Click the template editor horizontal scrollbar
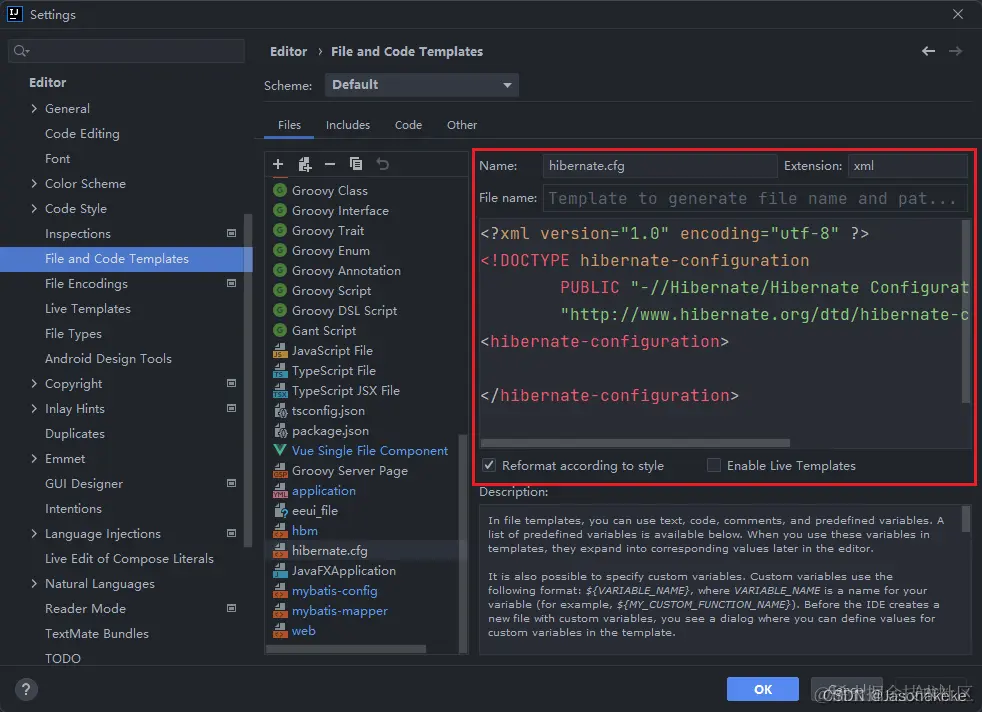 (x=634, y=443)
